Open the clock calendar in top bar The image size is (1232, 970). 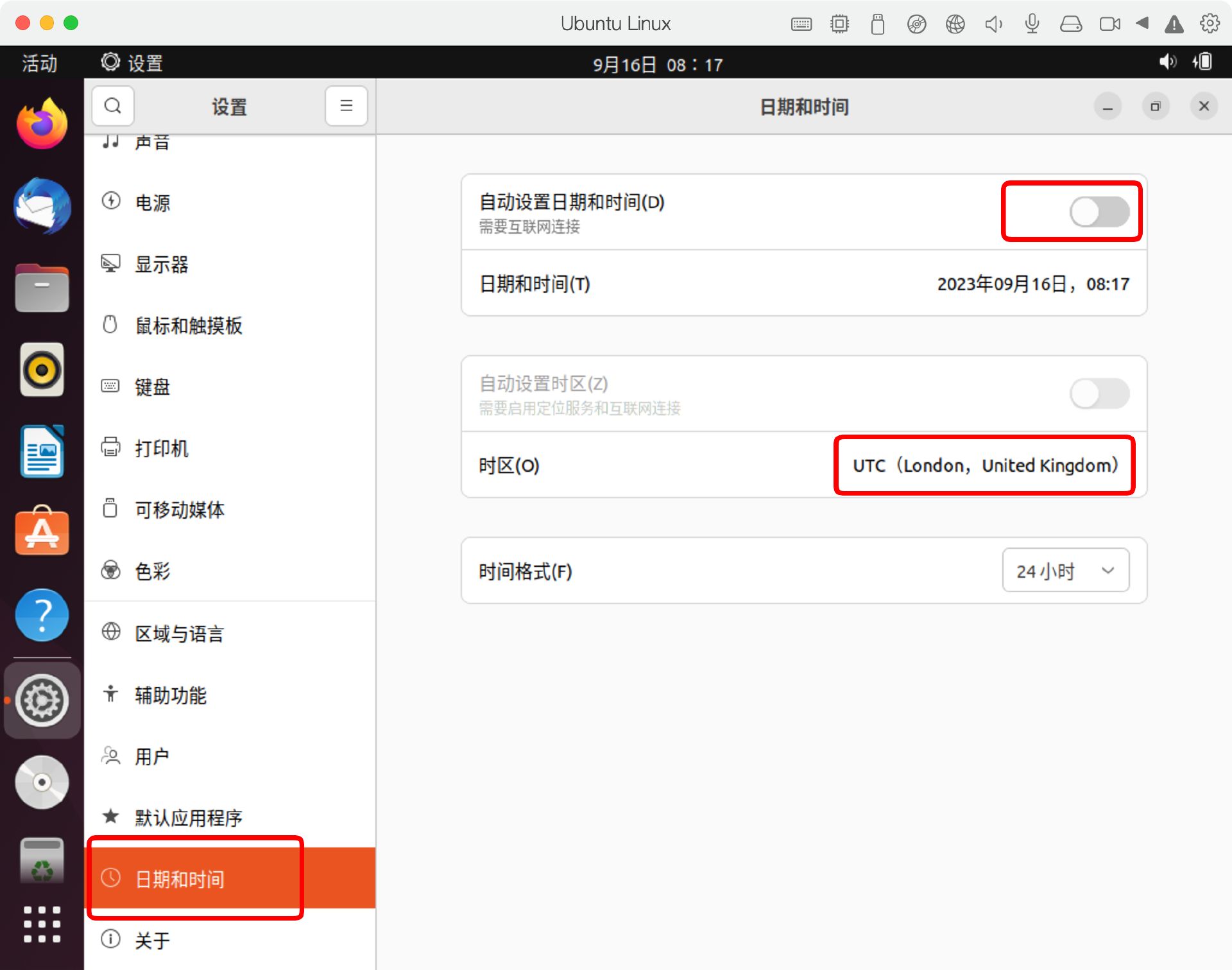point(657,64)
